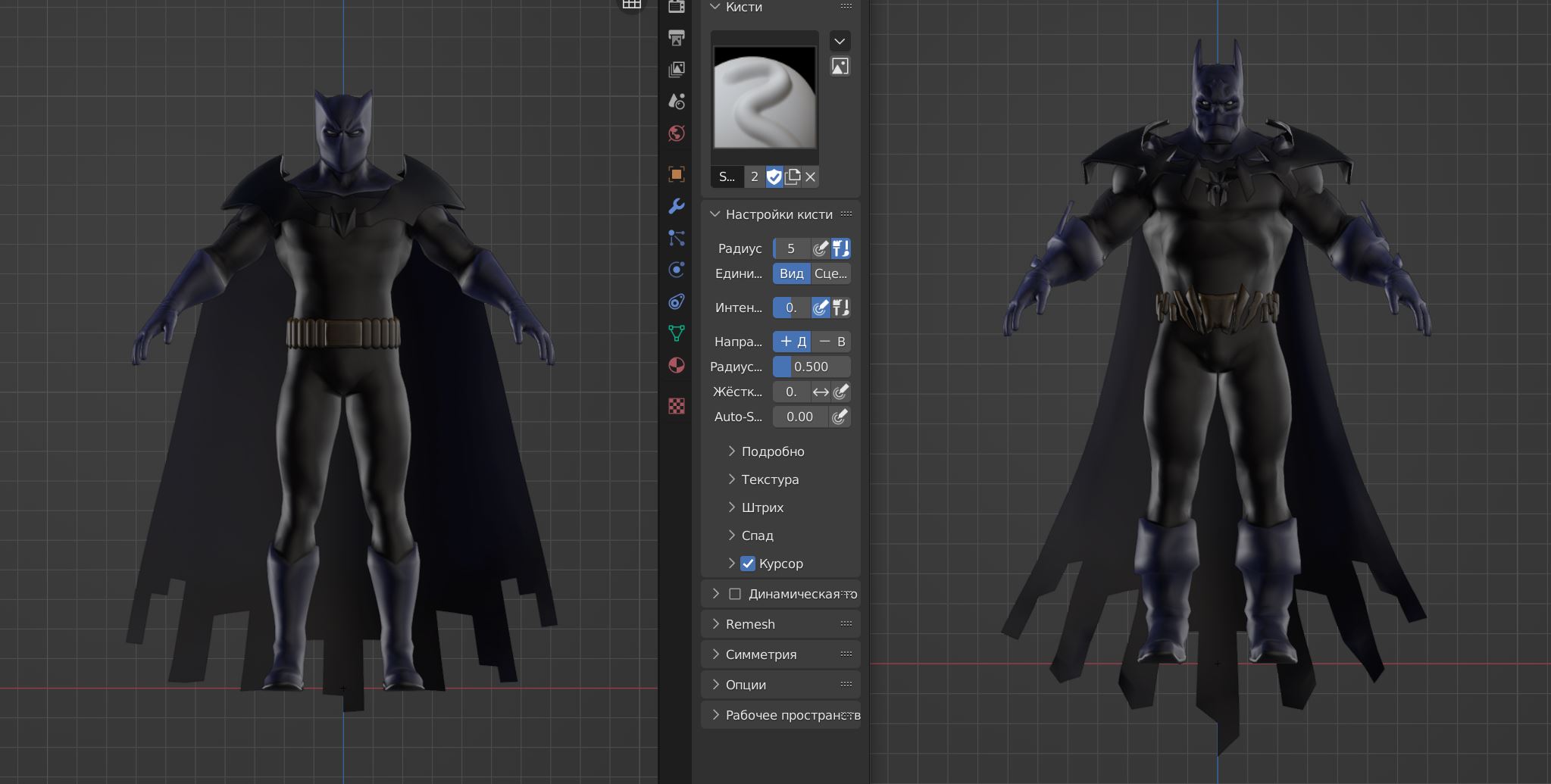Enable the Курсор checkbox
Image resolution: width=1551 pixels, height=784 pixels.
(x=748, y=564)
